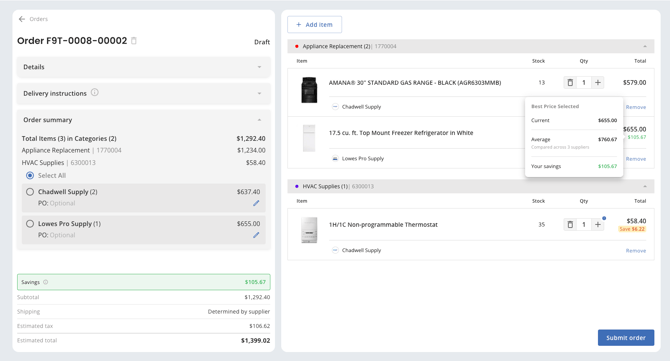The image size is (670, 361).
Task: Click the thermostat quantity field
Action: pyautogui.click(x=584, y=224)
